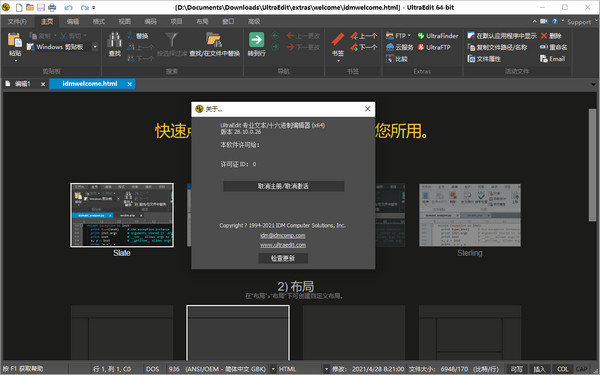Switch to the 布局 ribbon tab
This screenshot has width=600, height=375.
(202, 21)
